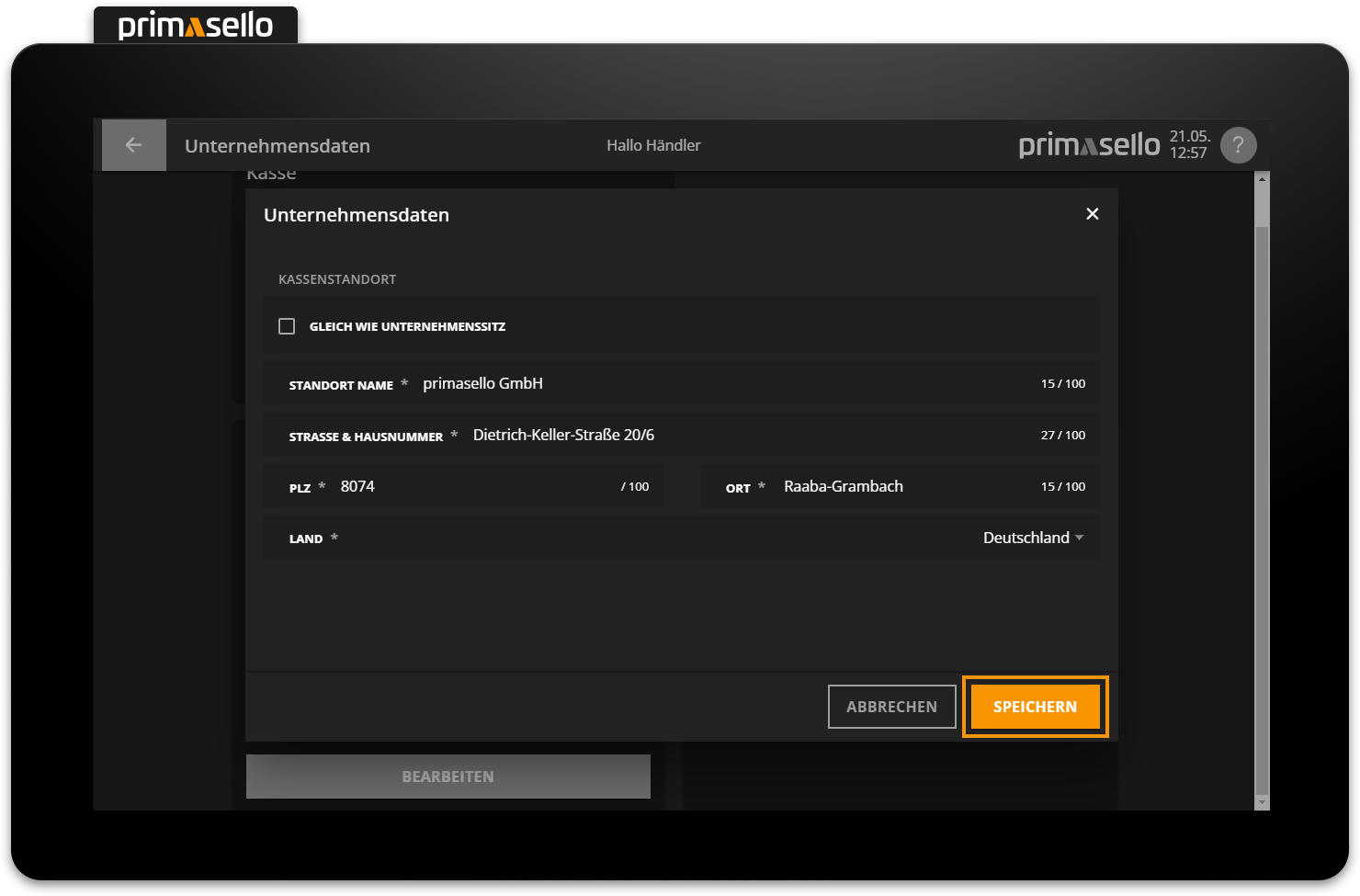Open help via the question mark icon
The image size is (1360, 896).
pos(1238,145)
